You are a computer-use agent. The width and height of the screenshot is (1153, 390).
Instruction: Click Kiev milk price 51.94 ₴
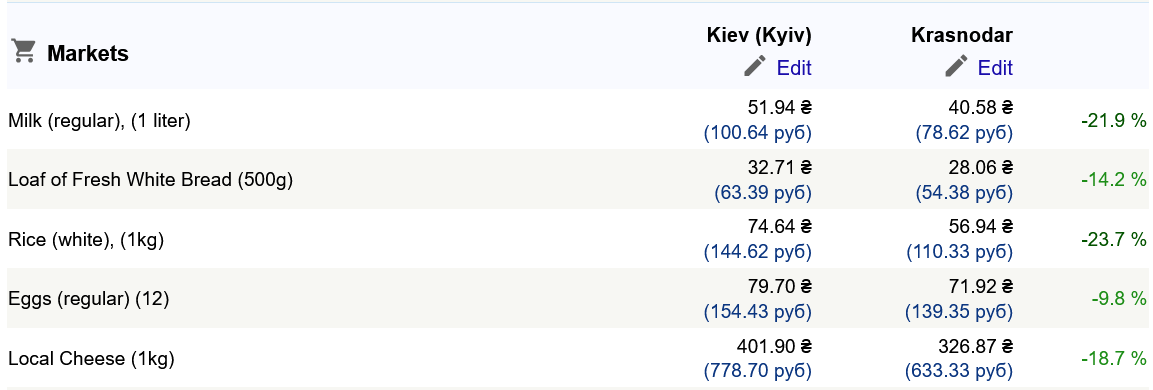click(779, 107)
